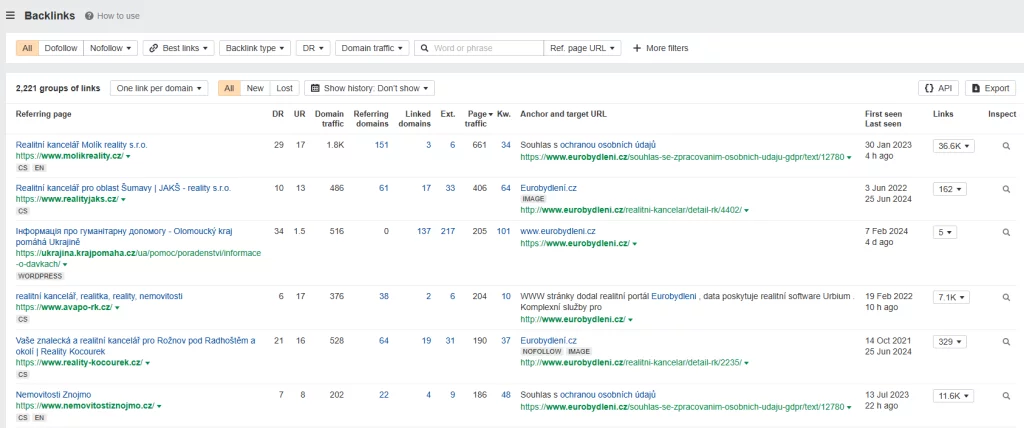Toggle the Dofollow filter
The width and height of the screenshot is (1024, 428).
[61, 48]
